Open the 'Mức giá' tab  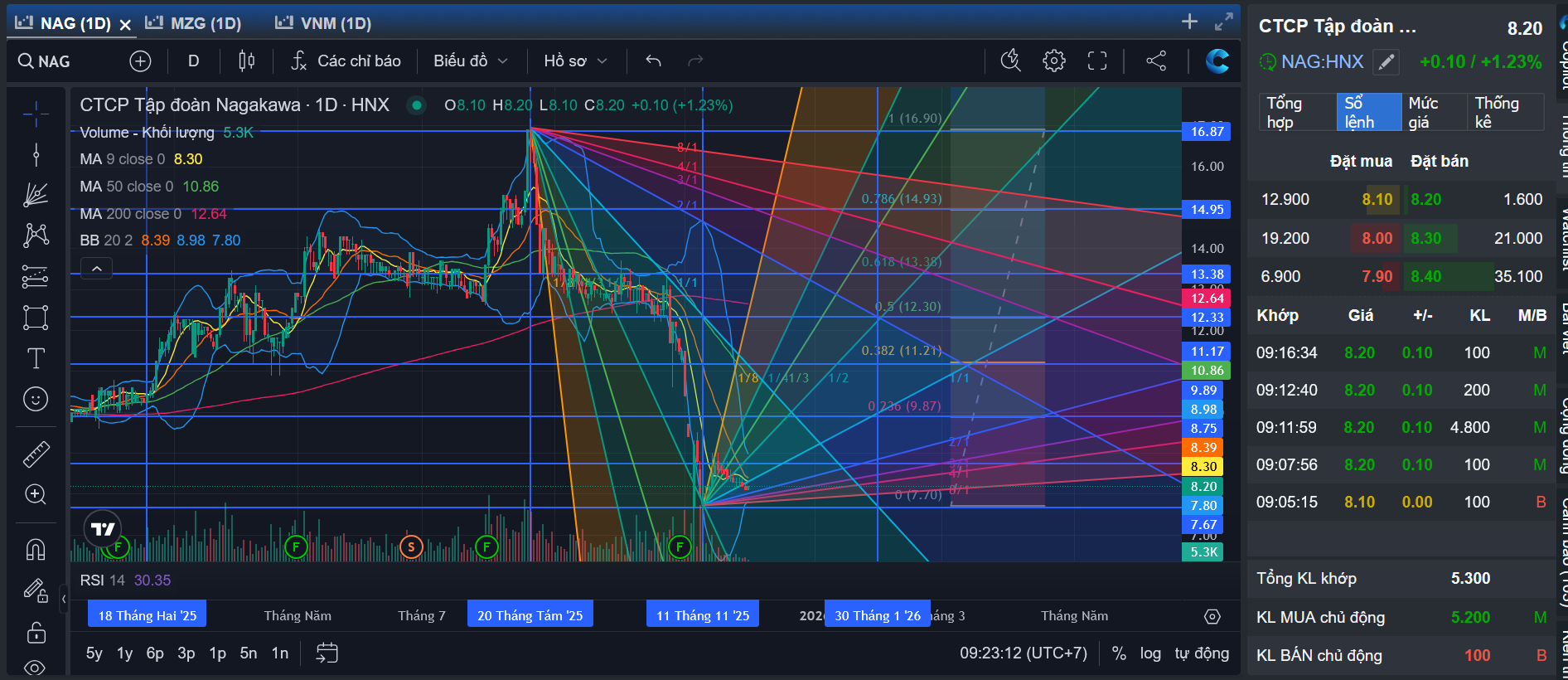pyautogui.click(x=1435, y=112)
